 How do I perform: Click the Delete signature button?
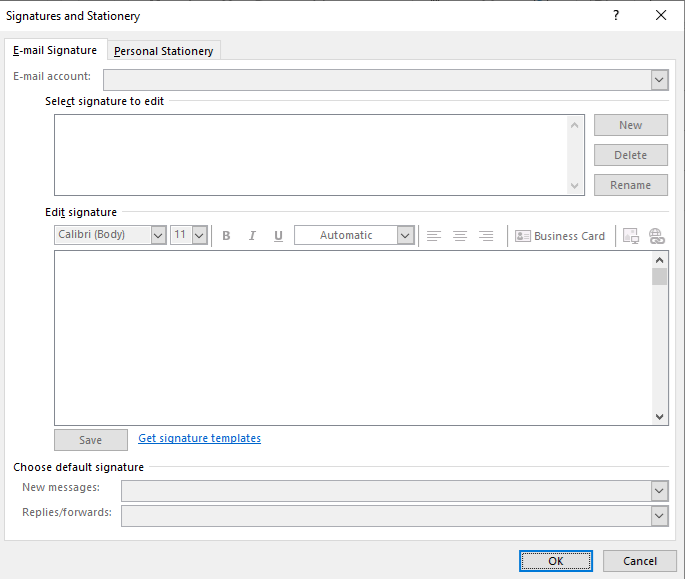pos(630,155)
